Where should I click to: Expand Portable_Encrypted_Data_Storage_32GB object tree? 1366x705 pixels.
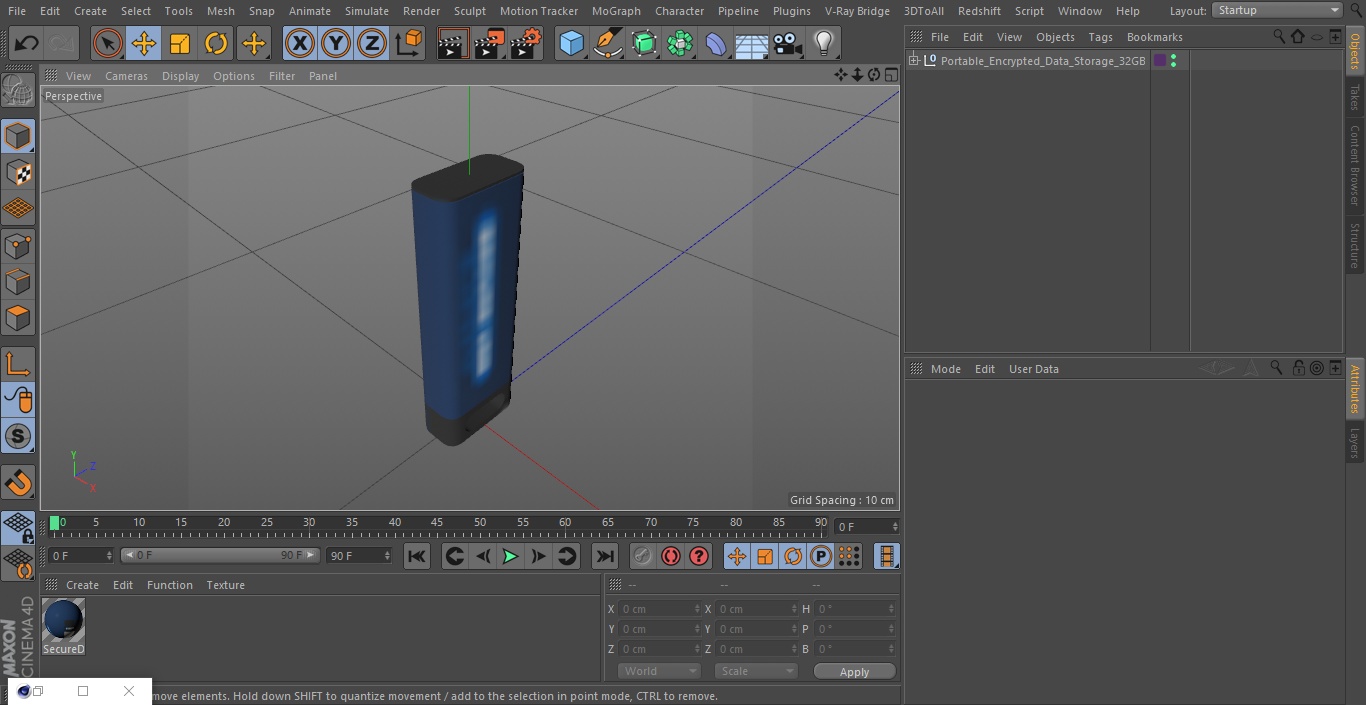click(x=913, y=61)
